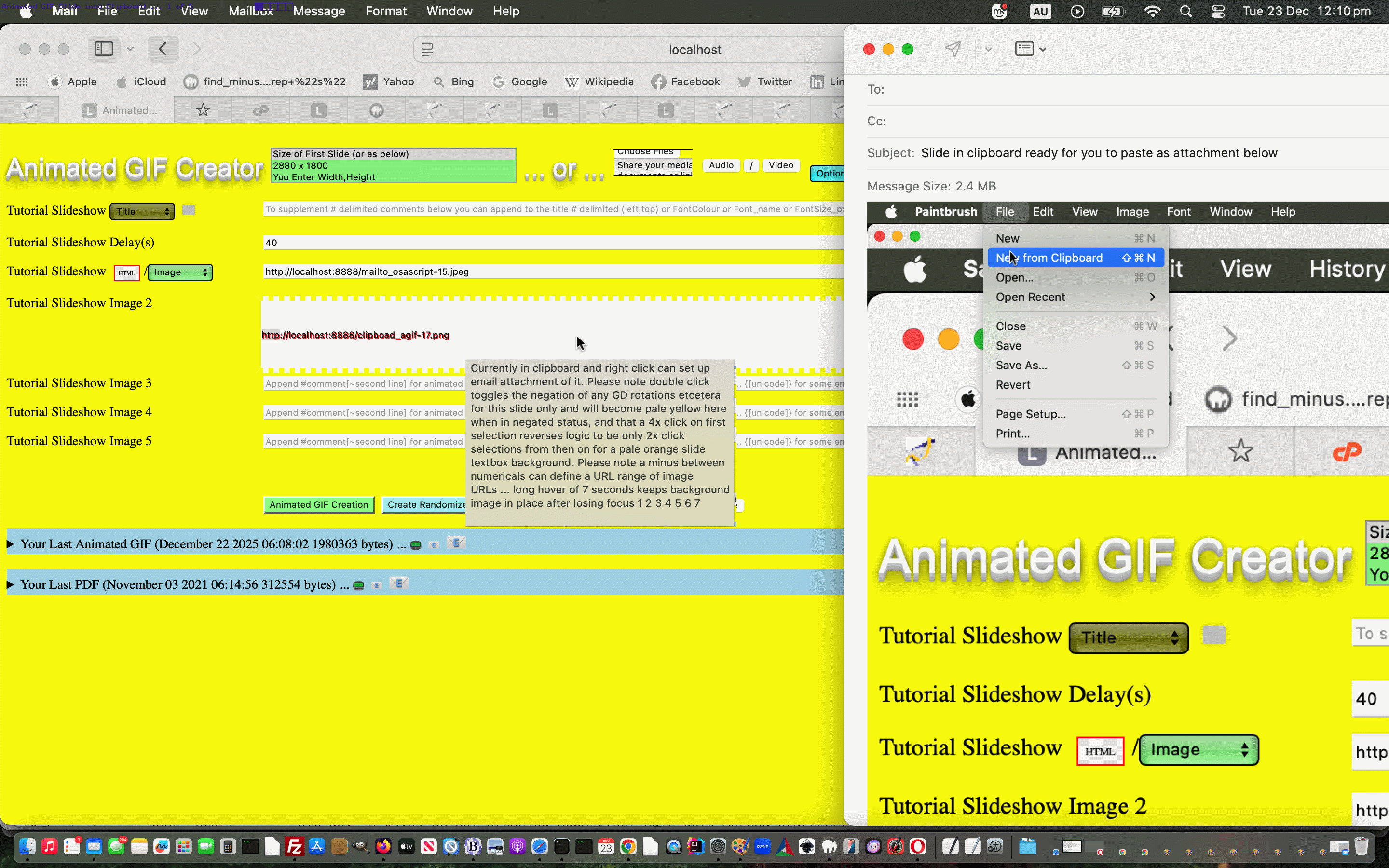Toggle the HTML option for Tutorial Slideshow
This screenshot has width=1389, height=868.
point(126,272)
